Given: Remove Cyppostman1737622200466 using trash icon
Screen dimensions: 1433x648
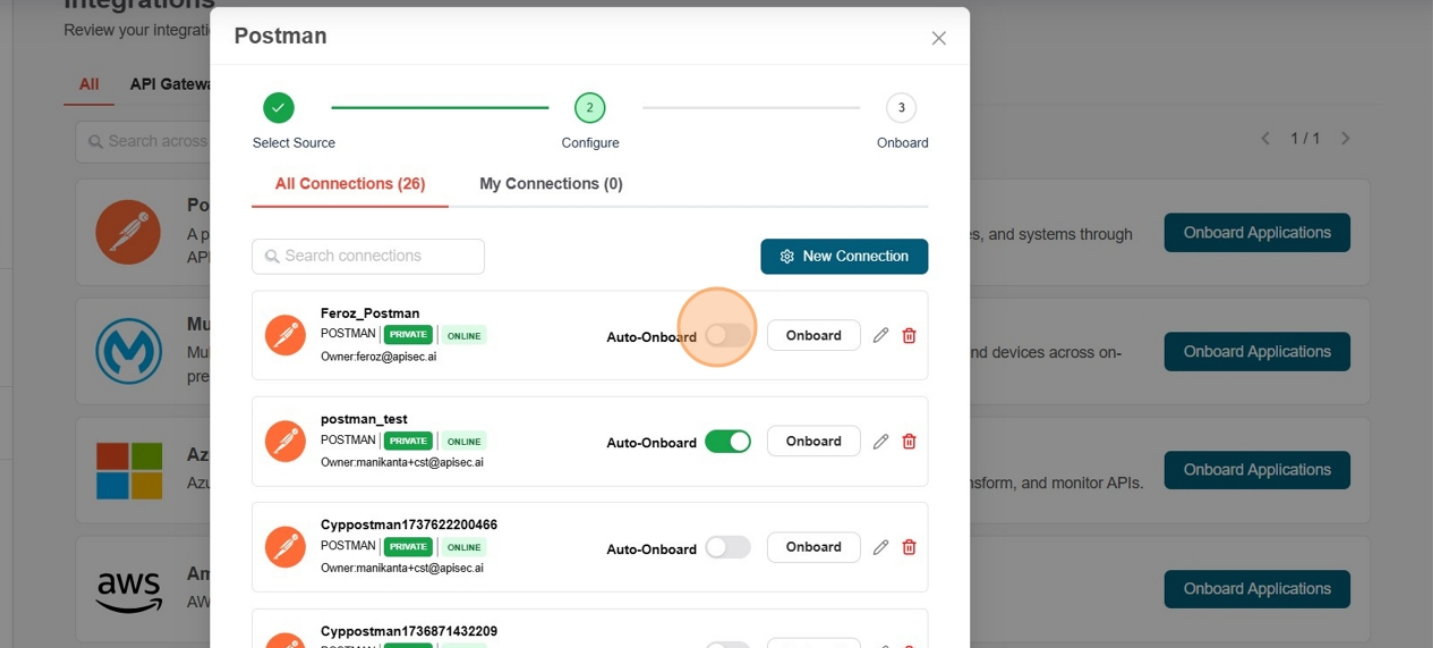Looking at the screenshot, I should pyautogui.click(x=909, y=548).
